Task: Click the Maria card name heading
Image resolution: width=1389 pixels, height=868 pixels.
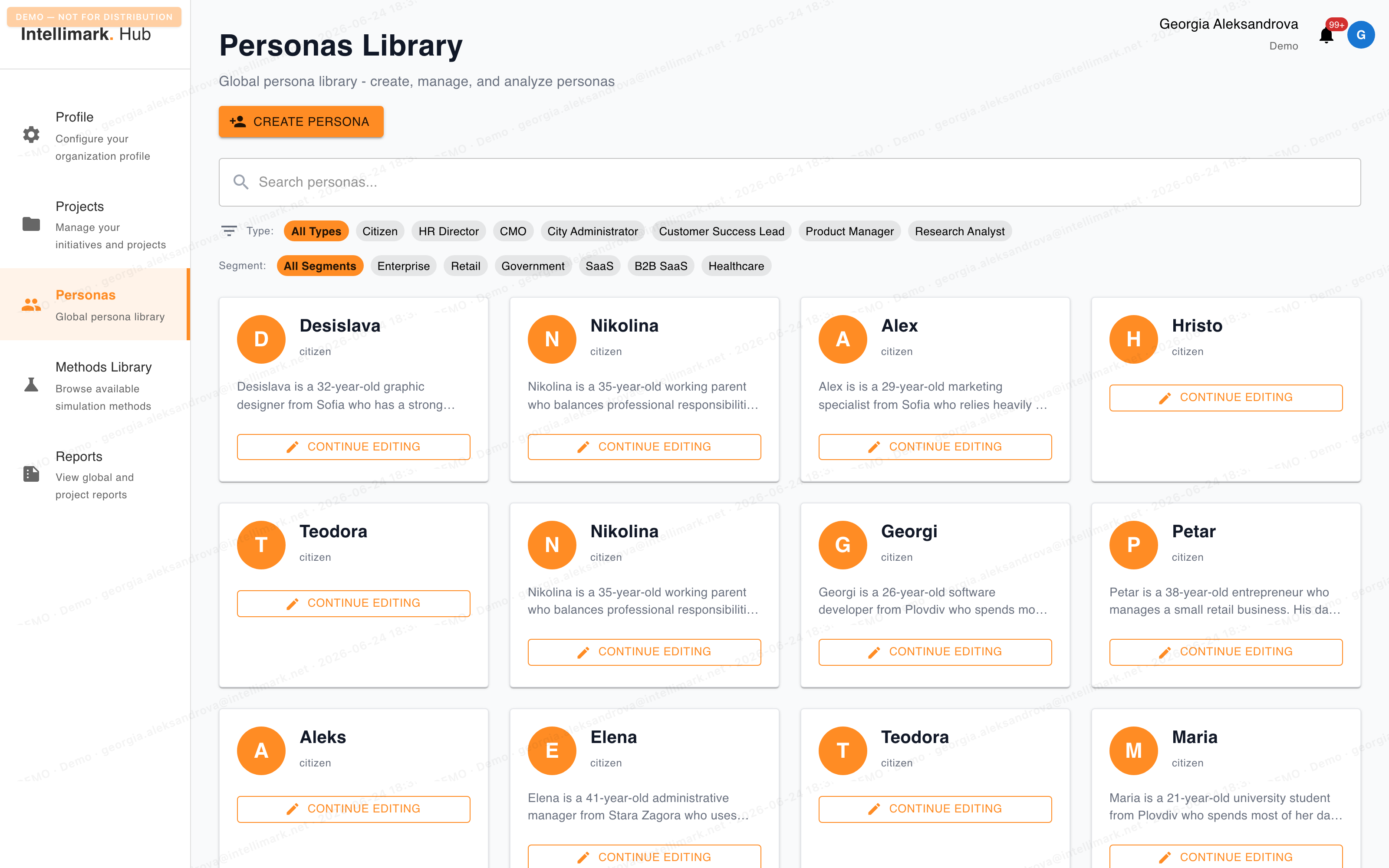Action: coord(1195,736)
